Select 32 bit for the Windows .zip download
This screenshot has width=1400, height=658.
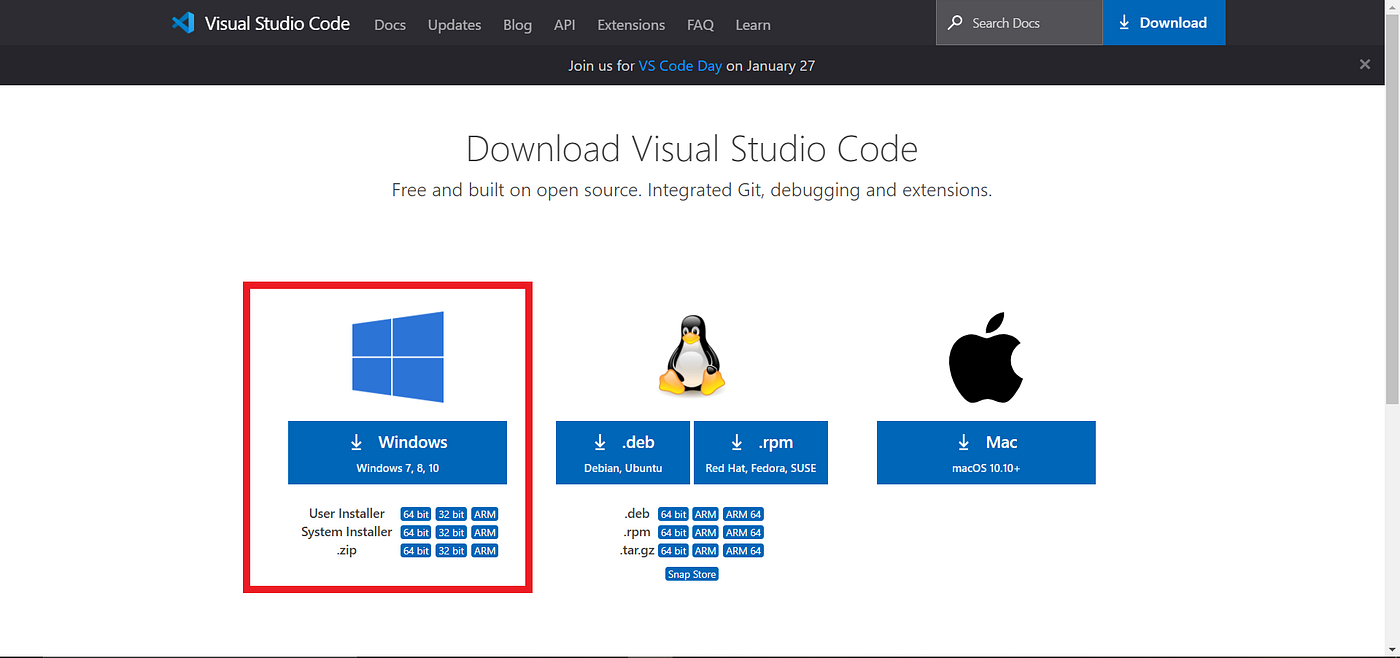point(450,550)
